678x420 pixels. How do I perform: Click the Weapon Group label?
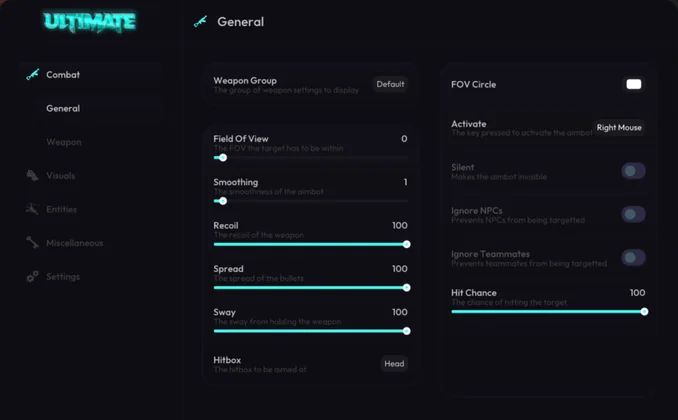[245, 80]
